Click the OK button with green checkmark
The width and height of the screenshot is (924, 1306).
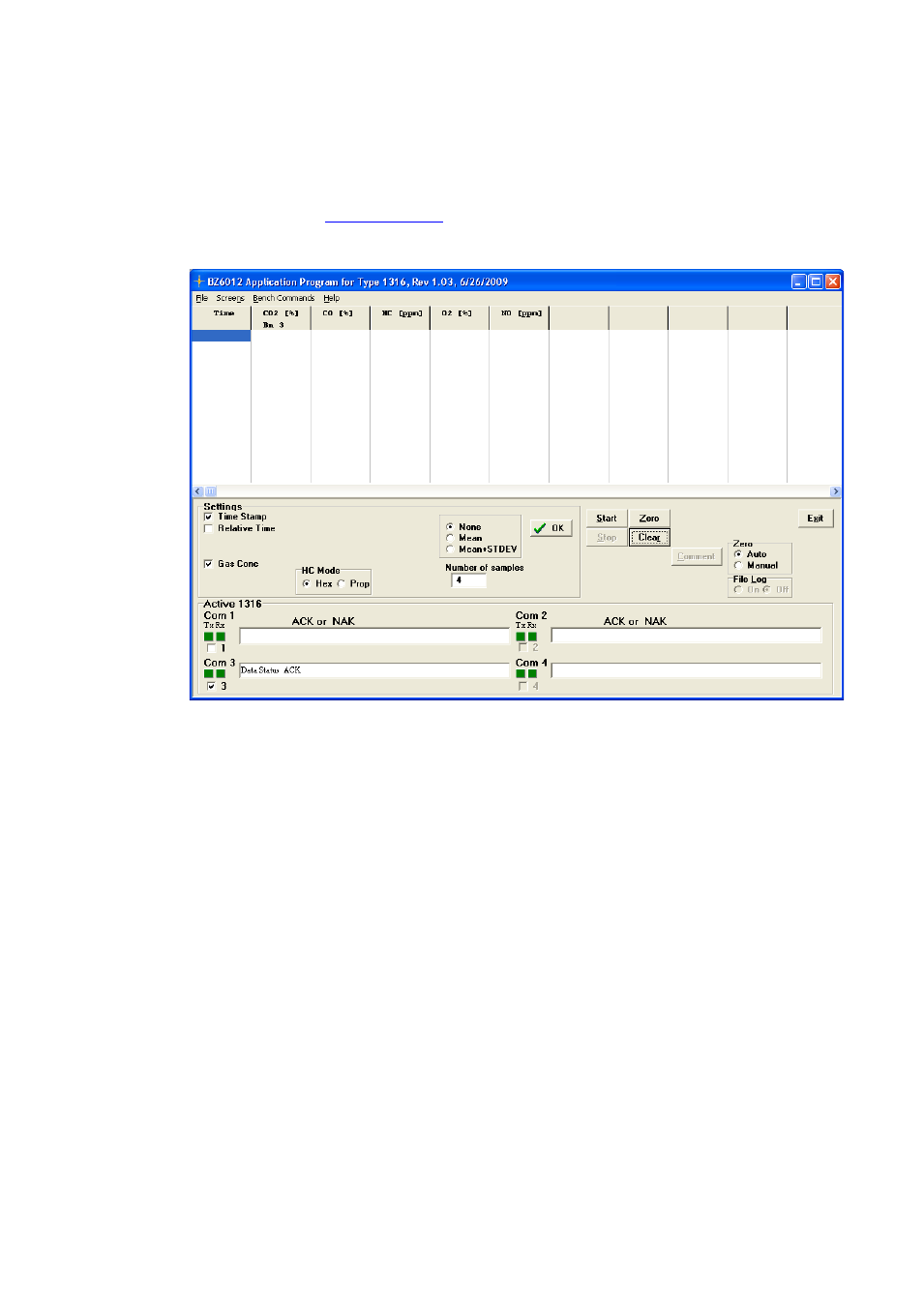(x=551, y=528)
